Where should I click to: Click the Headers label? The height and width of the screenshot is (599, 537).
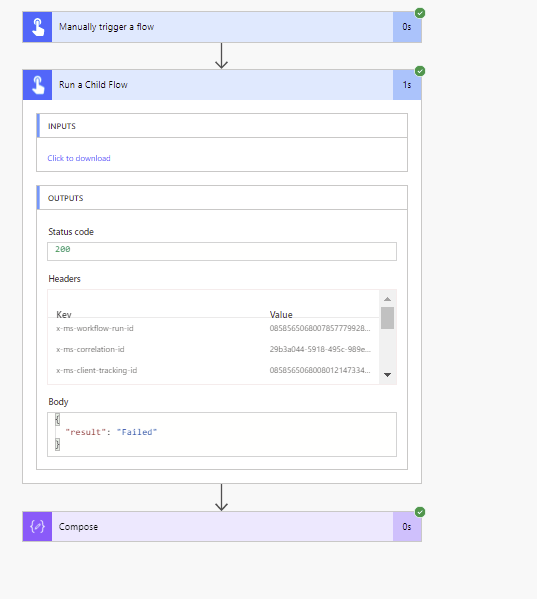point(65,279)
